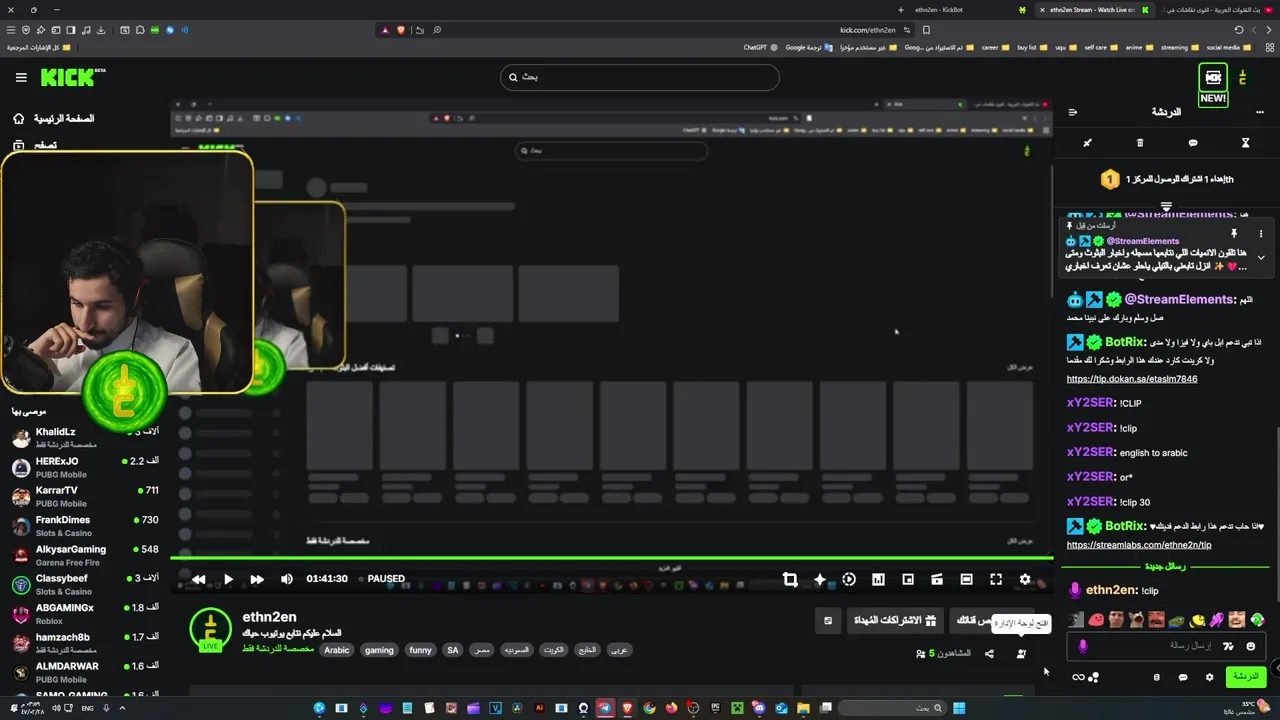Click the square icon button beside gifted subs

click(x=828, y=621)
